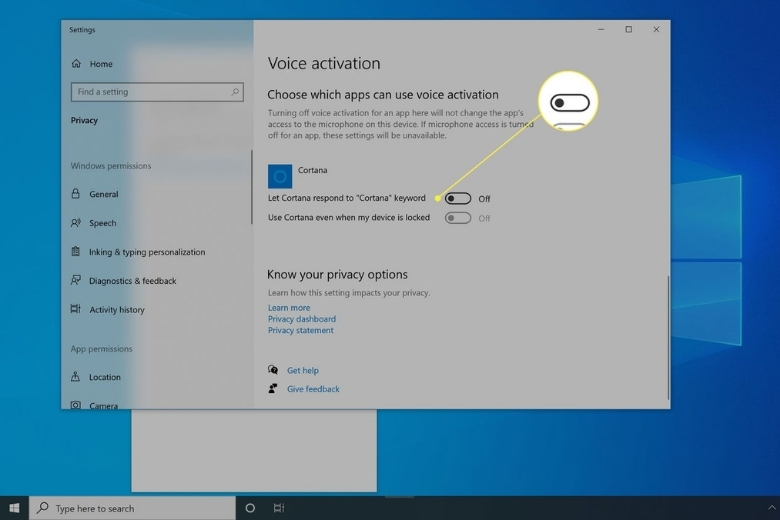The width and height of the screenshot is (780, 520).
Task: Click the Diagnostics & feedback icon
Action: (76, 280)
